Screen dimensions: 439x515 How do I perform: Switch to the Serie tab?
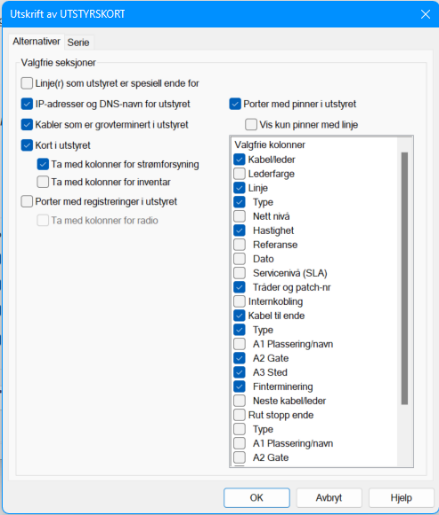(78, 42)
